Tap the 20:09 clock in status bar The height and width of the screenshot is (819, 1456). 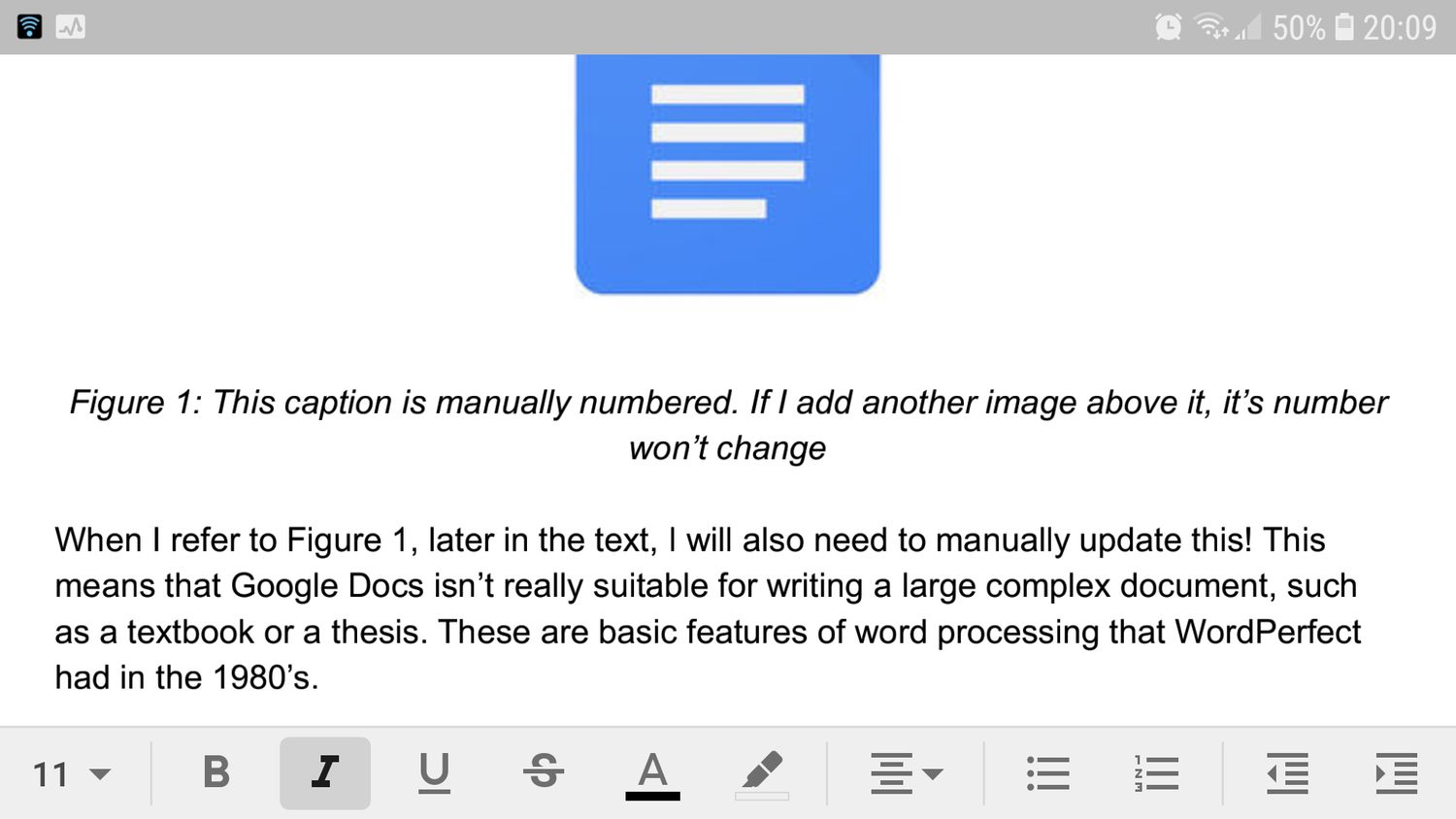[1400, 27]
